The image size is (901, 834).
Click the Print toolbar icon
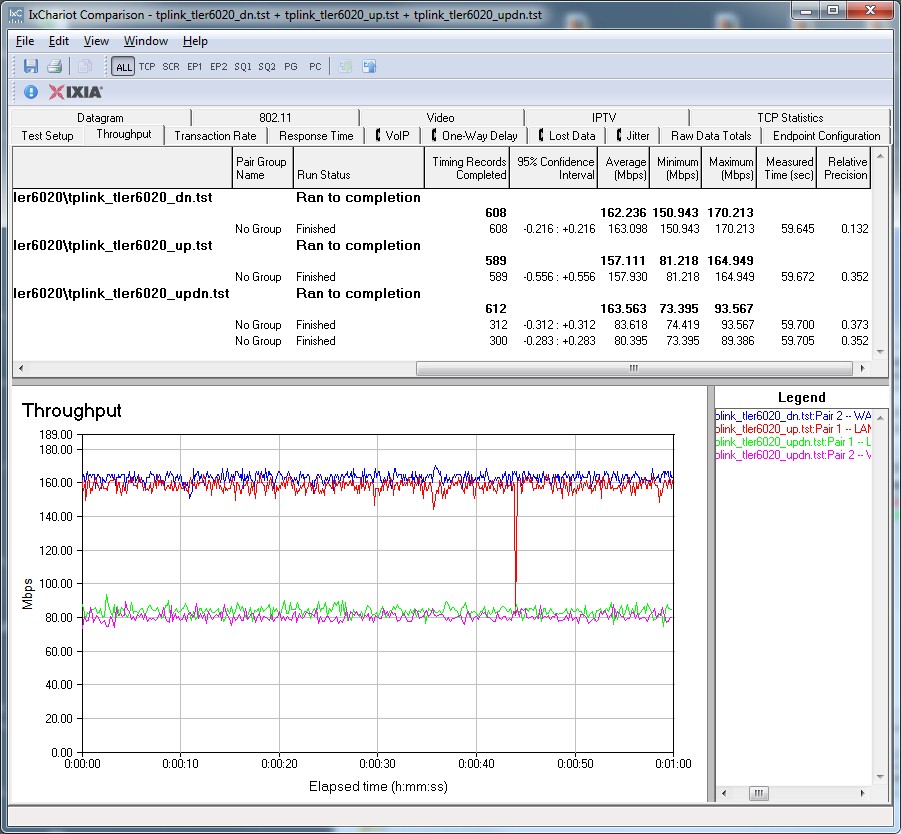point(55,66)
